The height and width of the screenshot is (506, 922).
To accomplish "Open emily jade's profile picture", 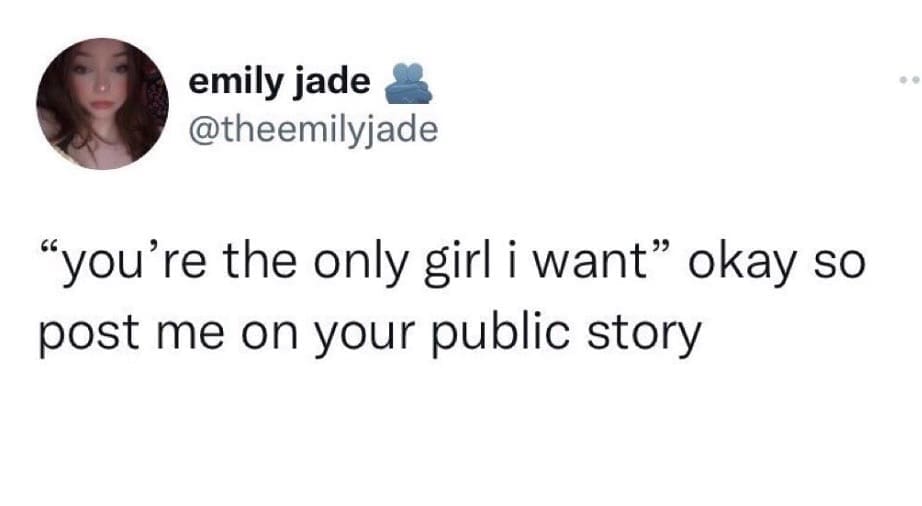I will coord(103,104).
